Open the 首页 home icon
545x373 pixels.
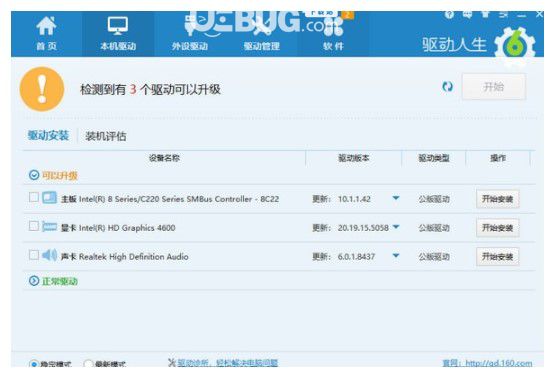47,26
